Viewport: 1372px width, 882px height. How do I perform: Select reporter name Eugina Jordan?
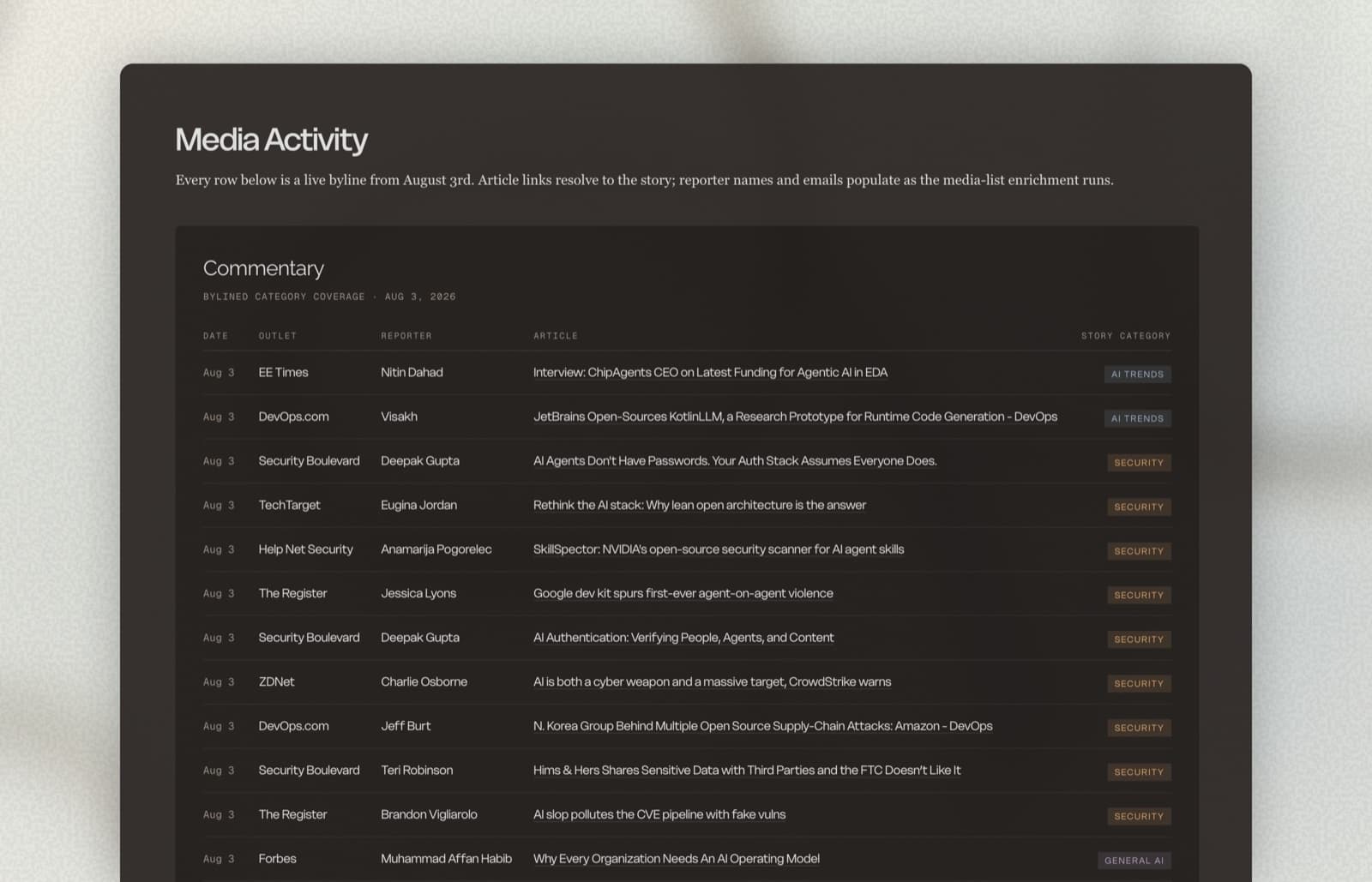[418, 506]
